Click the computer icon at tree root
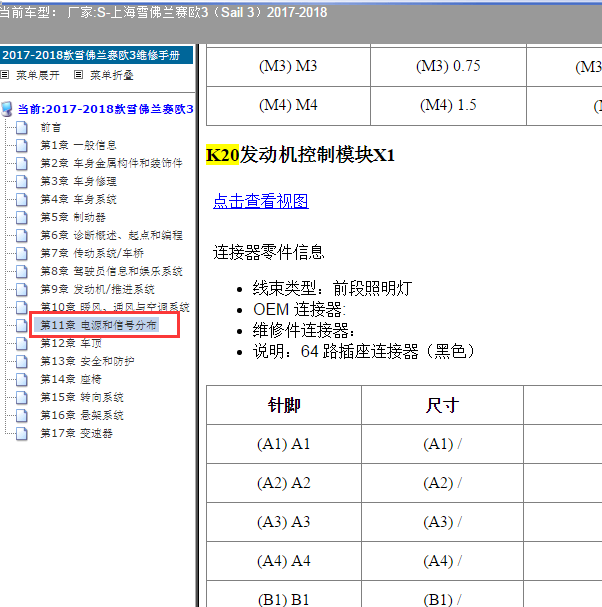 click(7, 109)
